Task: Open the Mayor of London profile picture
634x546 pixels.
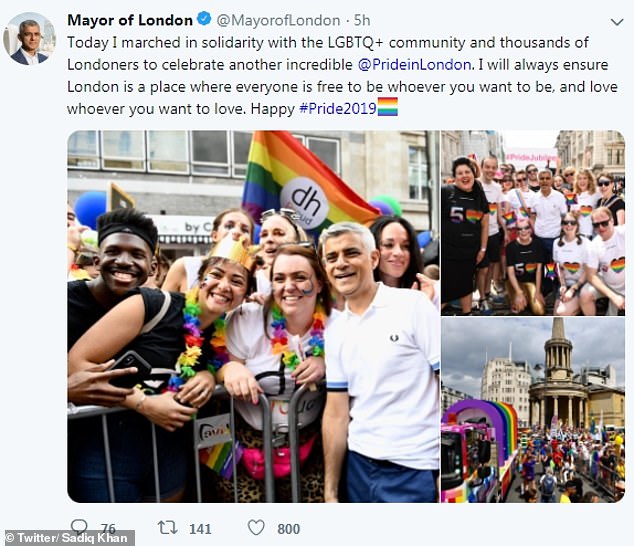Action: click(29, 38)
